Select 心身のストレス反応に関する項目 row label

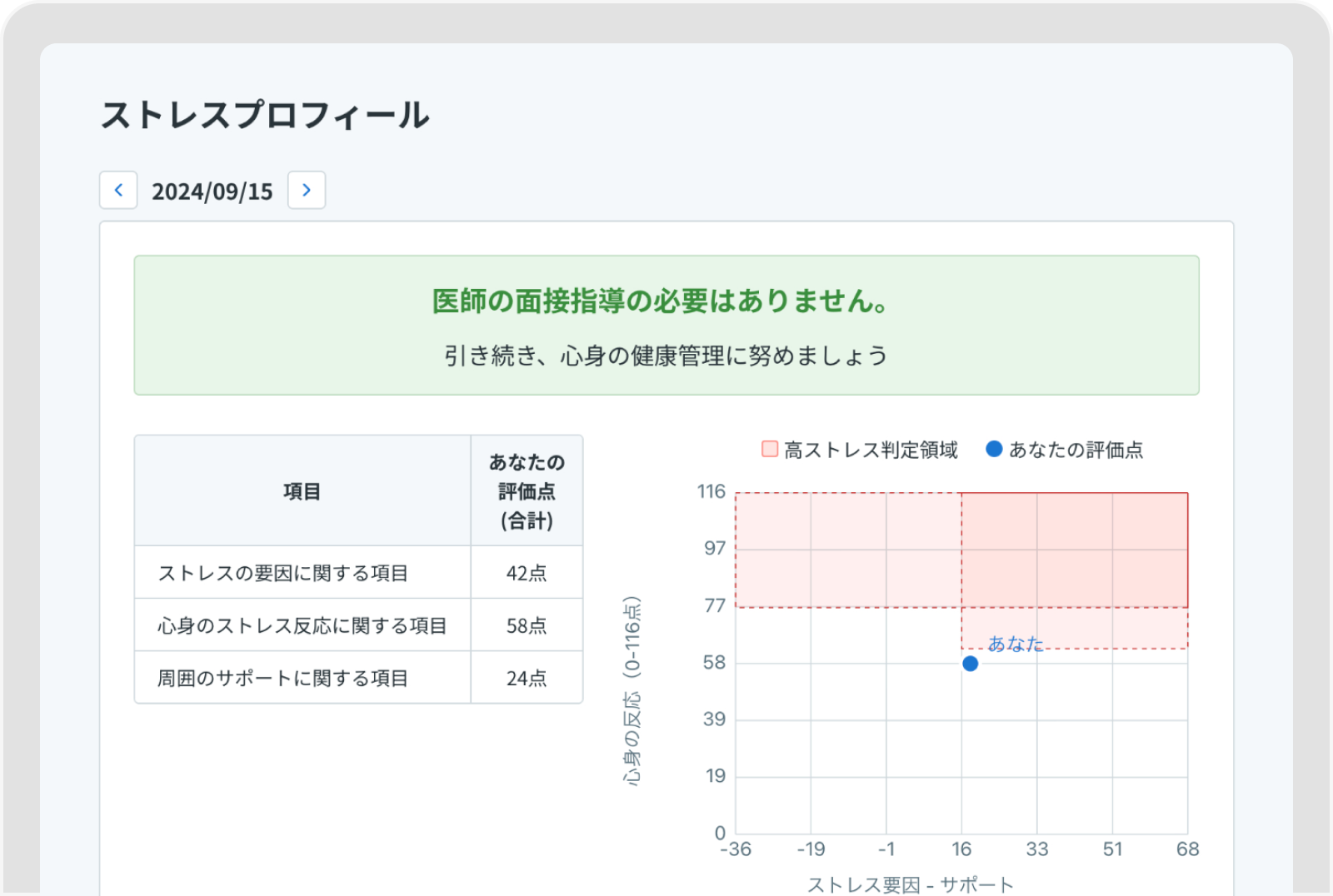(x=302, y=625)
